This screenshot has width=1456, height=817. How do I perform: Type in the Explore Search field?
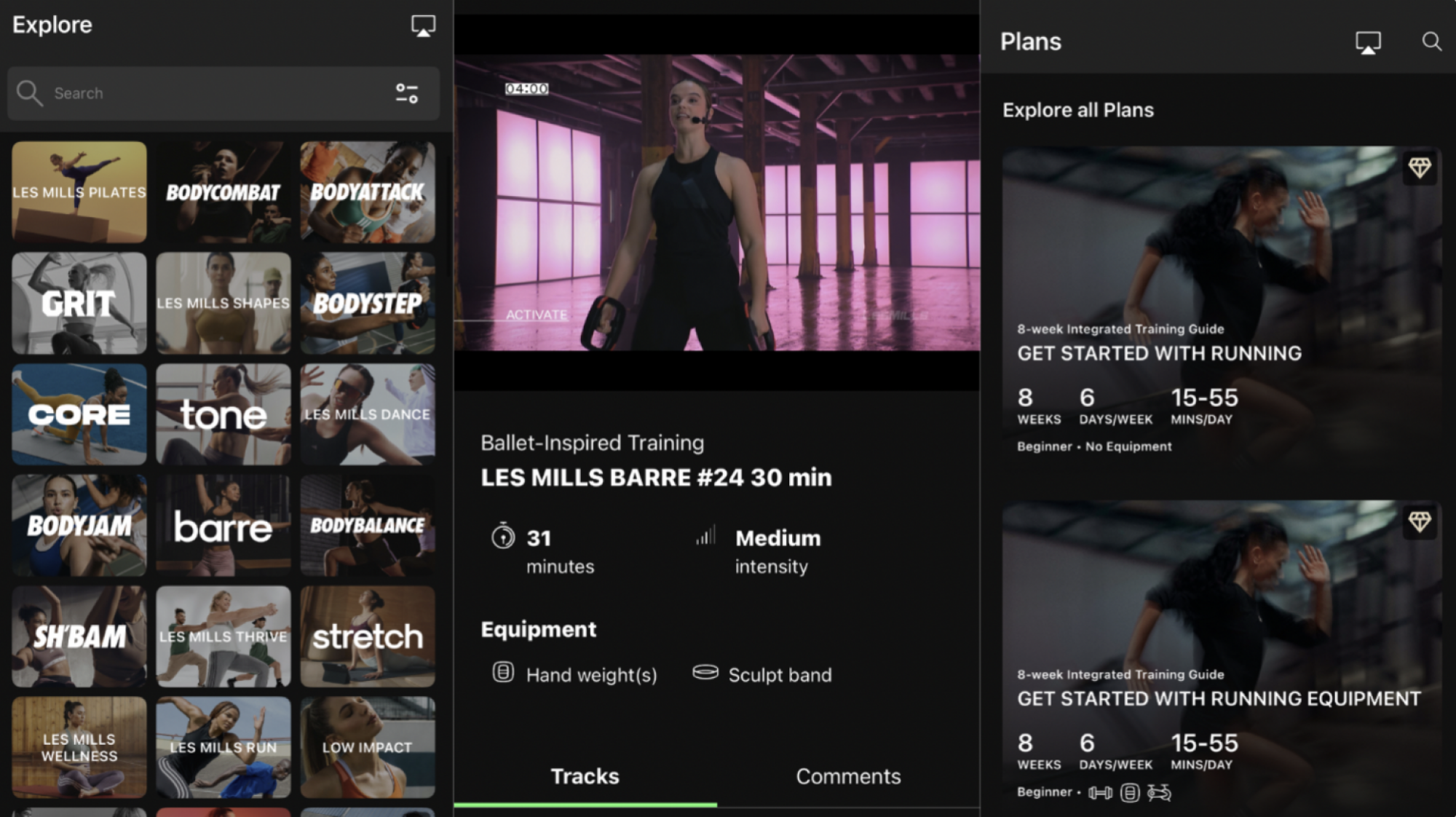[x=218, y=93]
